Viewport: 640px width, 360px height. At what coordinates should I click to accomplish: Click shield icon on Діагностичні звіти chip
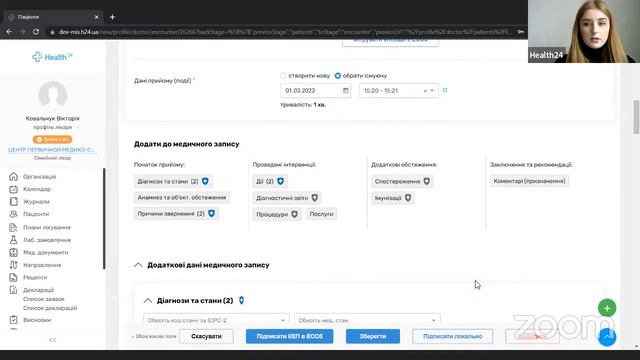point(315,198)
